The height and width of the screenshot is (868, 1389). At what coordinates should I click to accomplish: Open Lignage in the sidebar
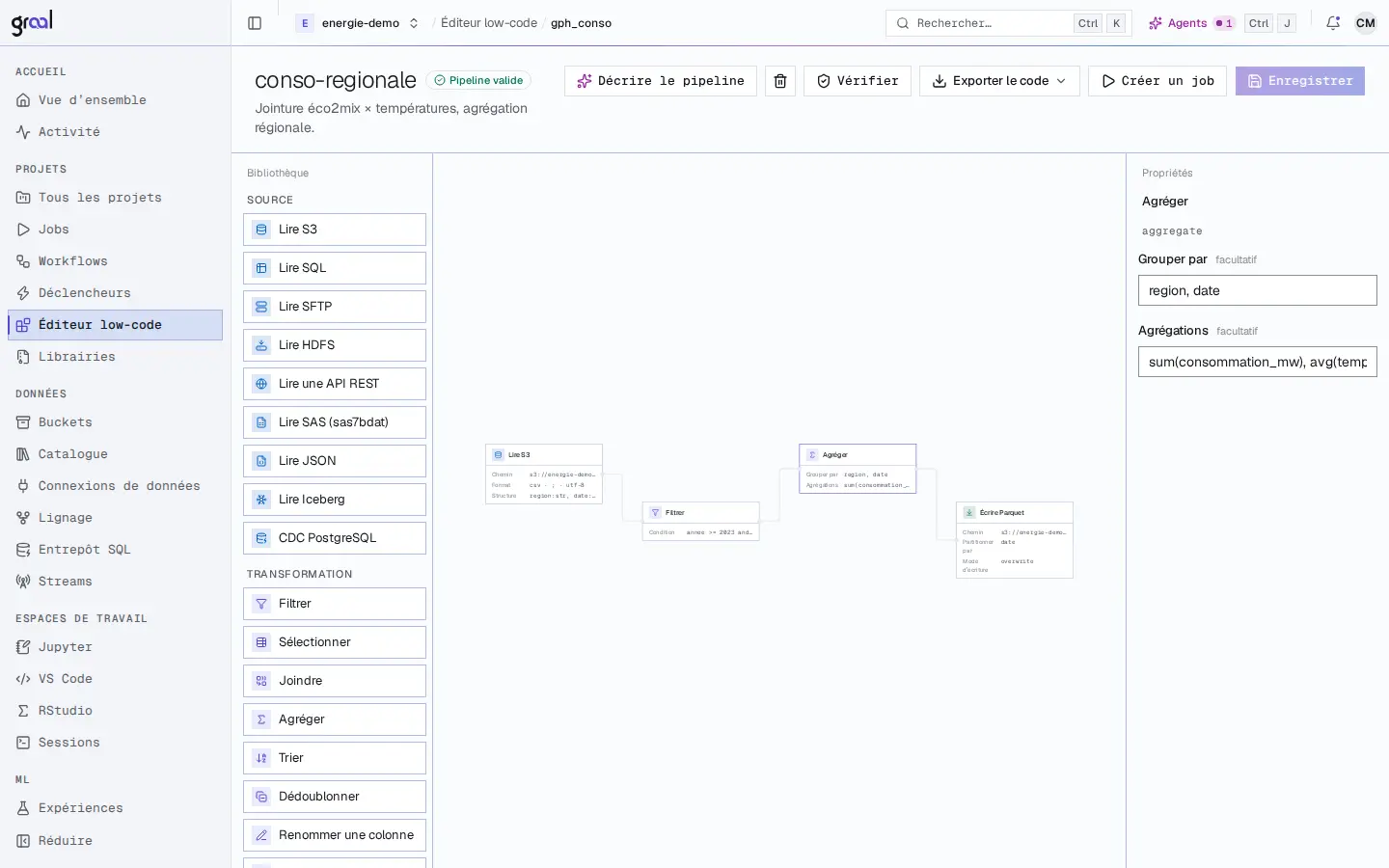(x=115, y=518)
